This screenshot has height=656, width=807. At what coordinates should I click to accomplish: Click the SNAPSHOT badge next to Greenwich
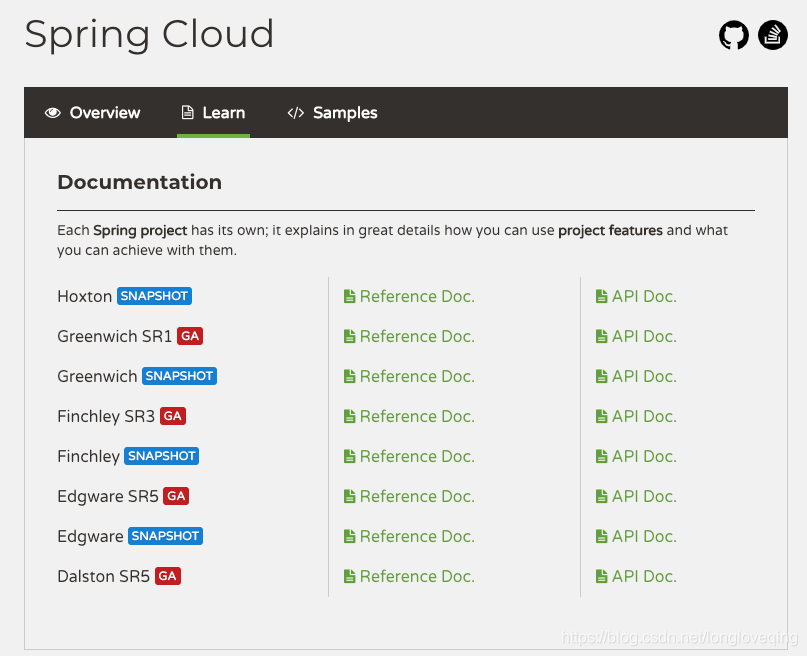179,376
